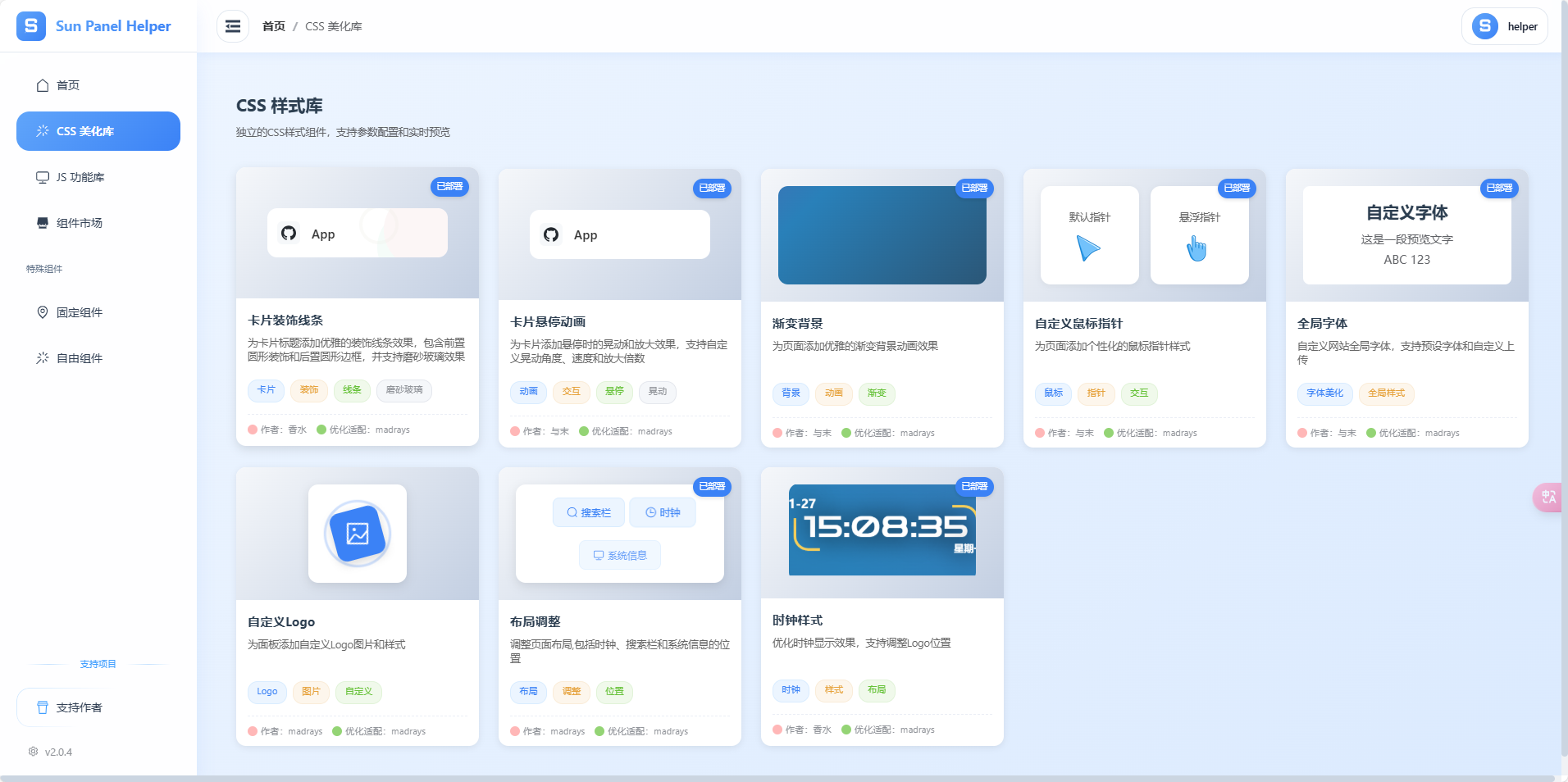
Task: Click the 系统信息 button in layout preview
Action: [620, 555]
